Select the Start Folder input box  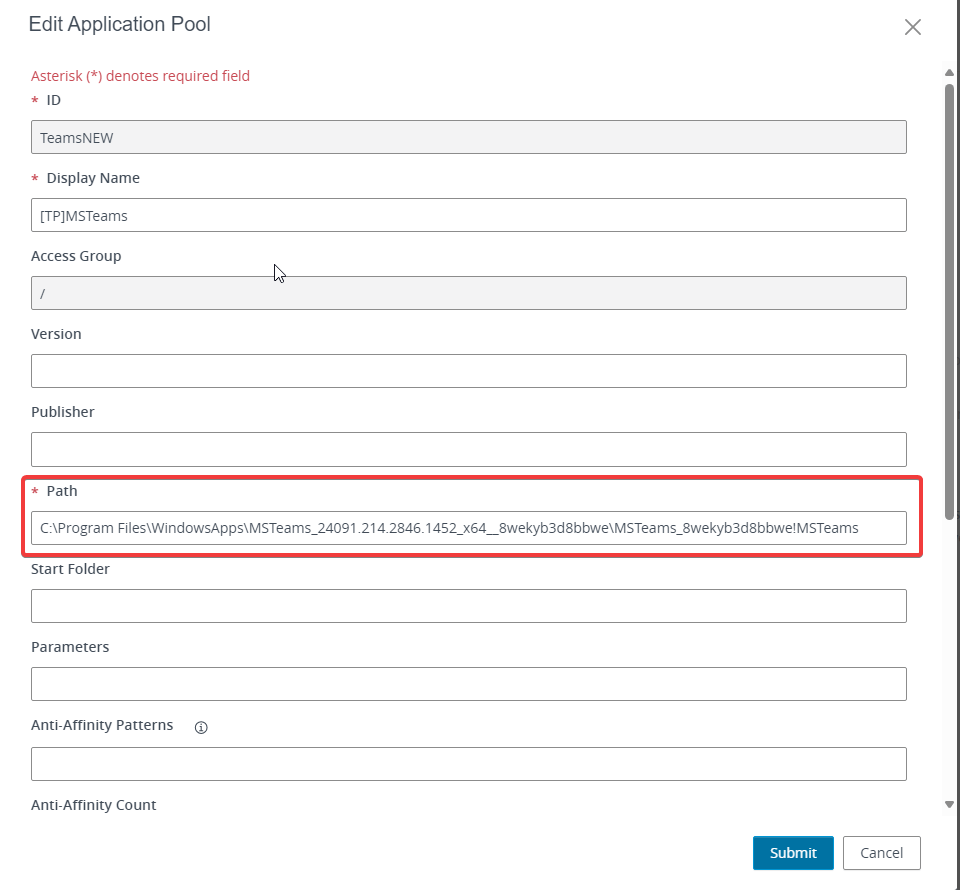[468, 606]
